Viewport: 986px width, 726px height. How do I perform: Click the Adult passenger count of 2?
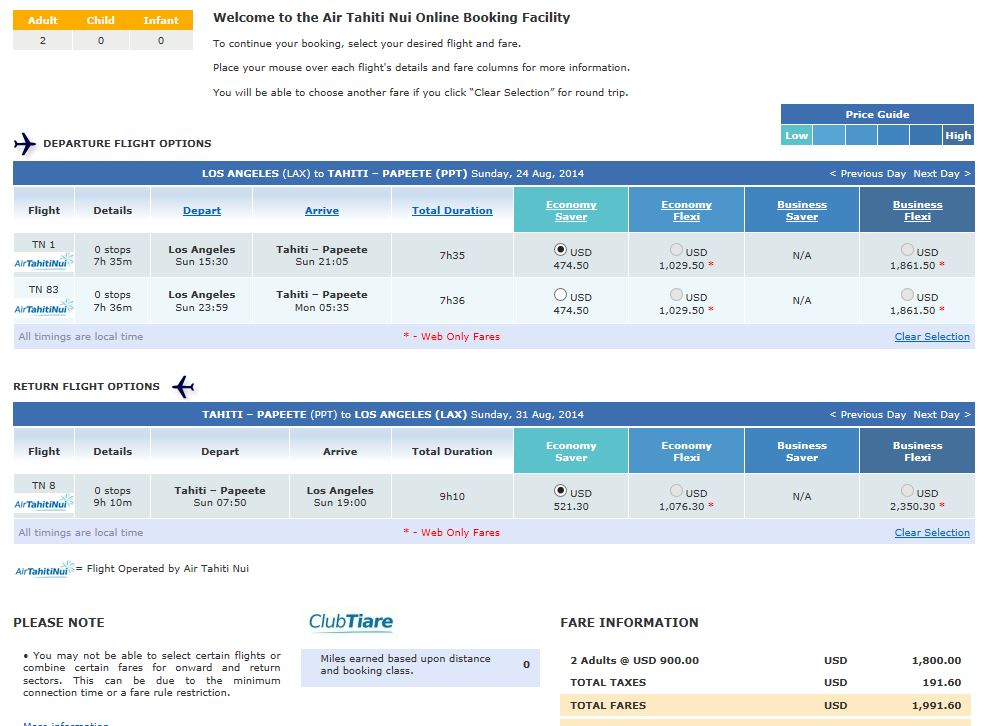pyautogui.click(x=43, y=40)
